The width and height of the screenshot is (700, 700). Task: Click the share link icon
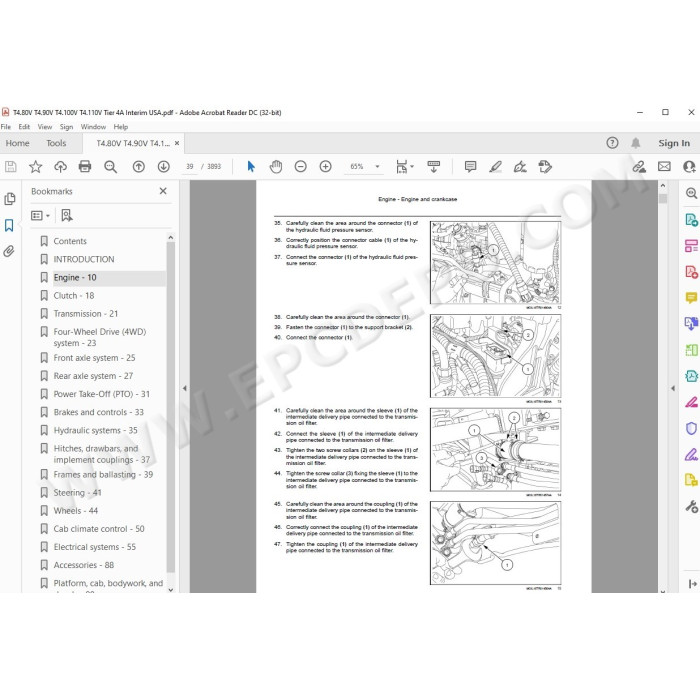pyautogui.click(x=639, y=167)
